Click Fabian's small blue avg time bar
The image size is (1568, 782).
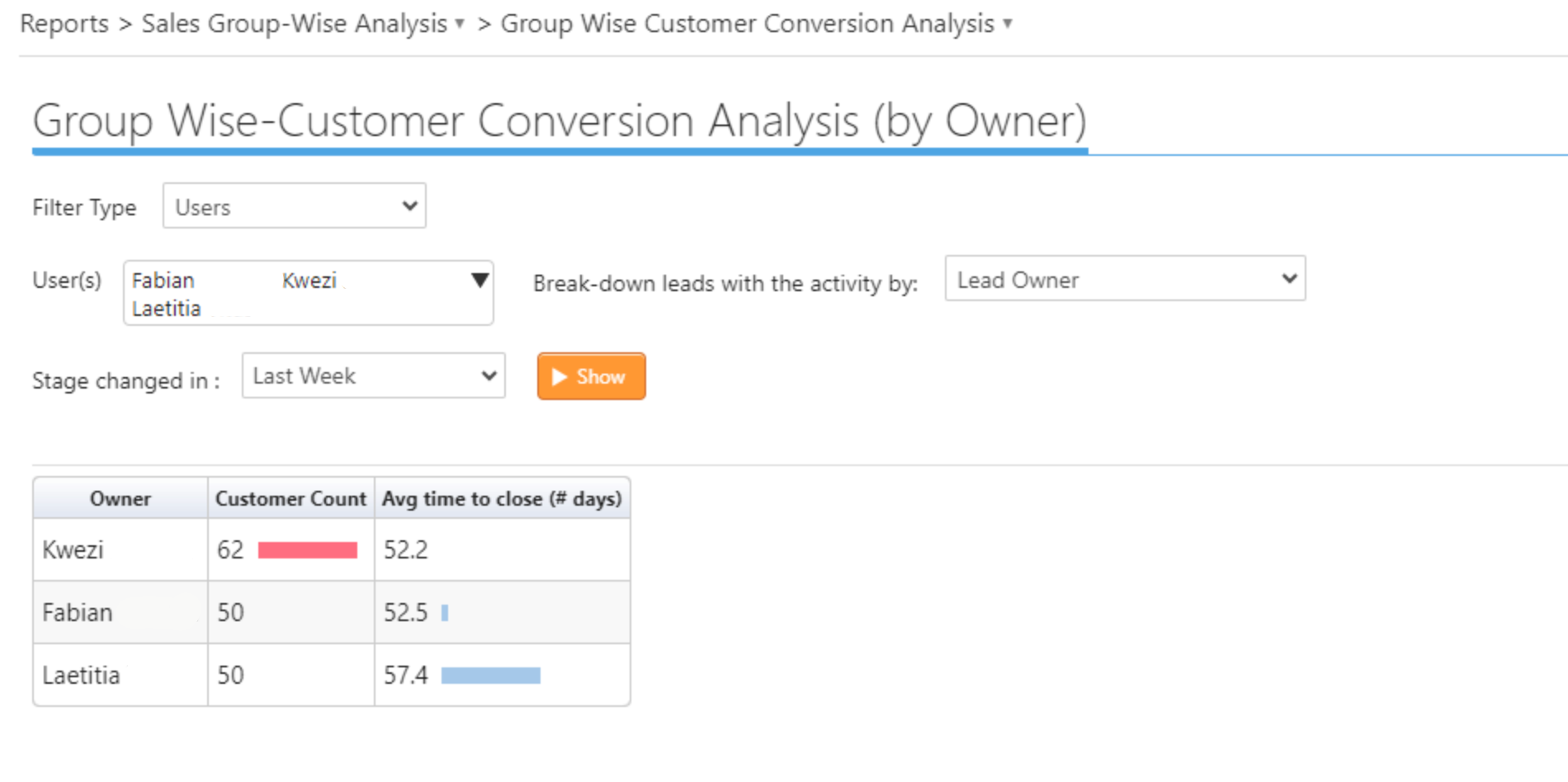click(445, 613)
